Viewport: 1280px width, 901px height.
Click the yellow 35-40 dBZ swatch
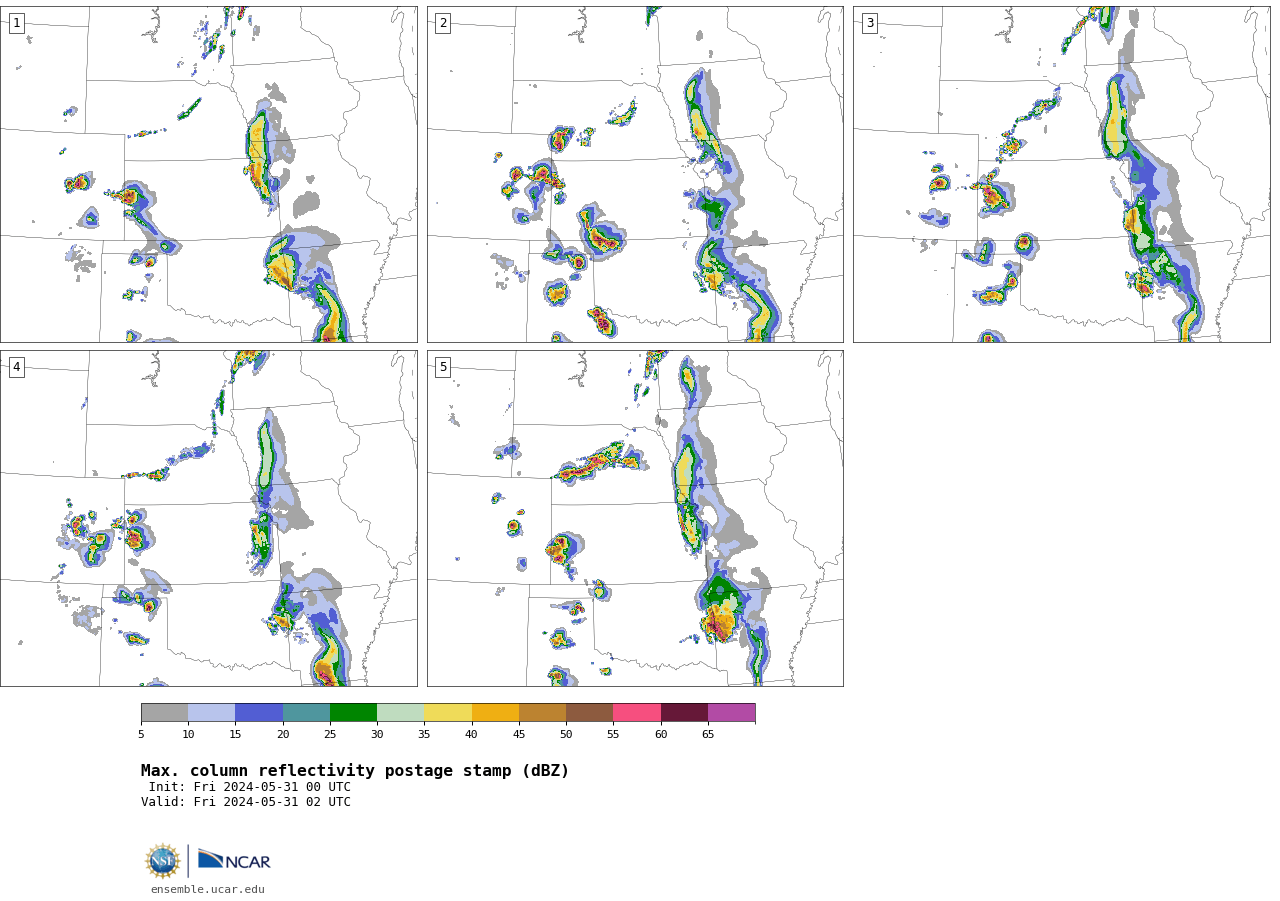point(448,713)
